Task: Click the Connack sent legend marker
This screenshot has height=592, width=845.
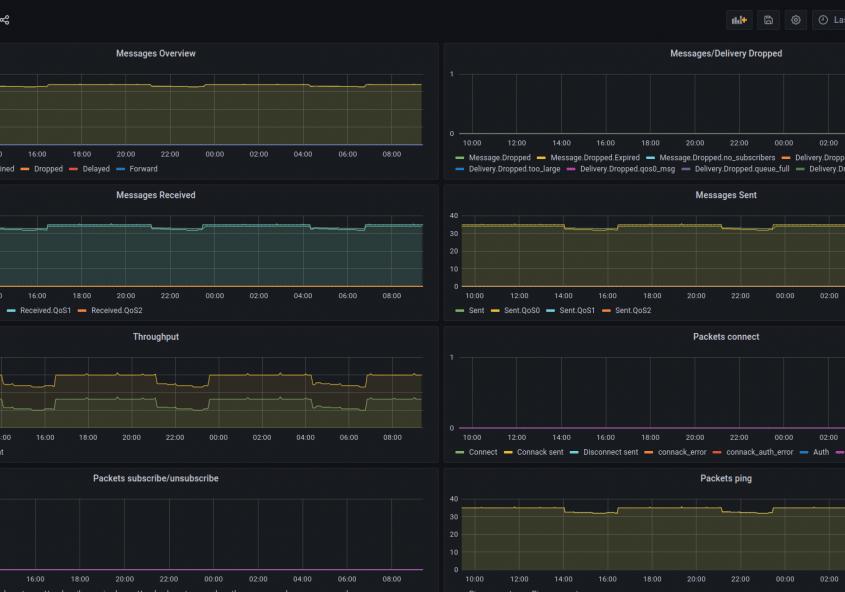Action: click(x=507, y=451)
